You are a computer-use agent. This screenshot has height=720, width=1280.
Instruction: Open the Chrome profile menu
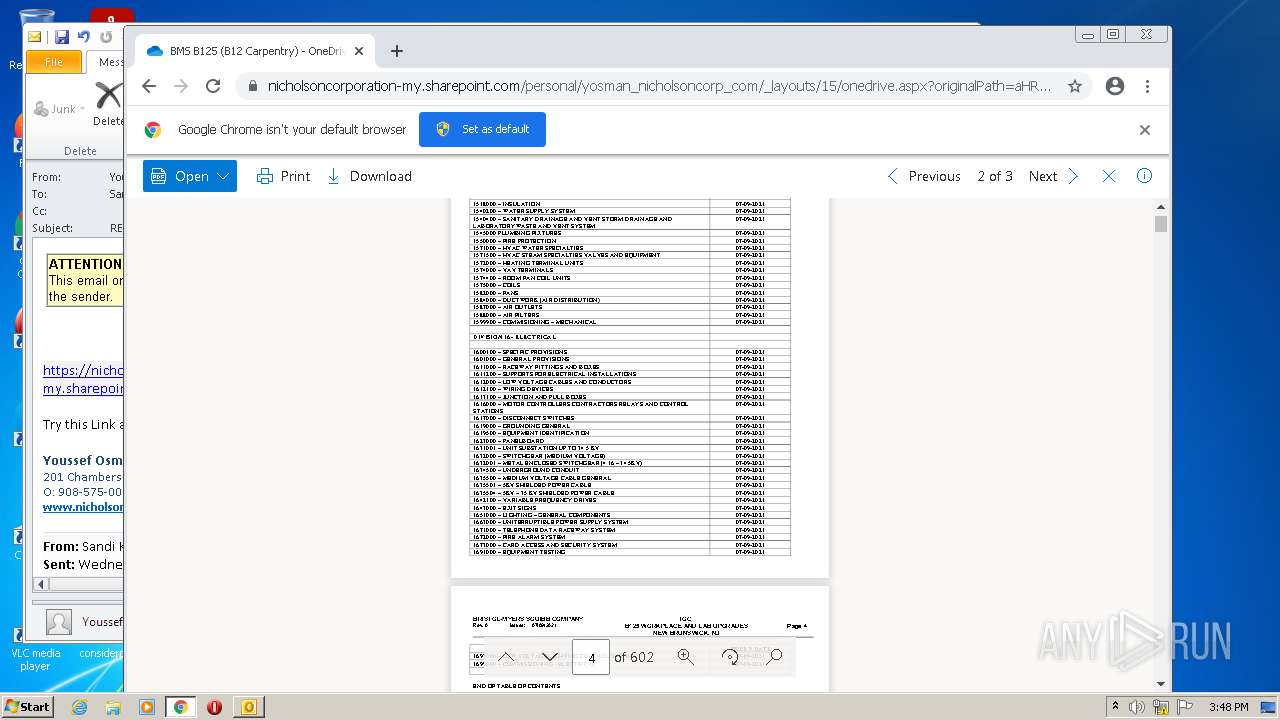(x=1115, y=86)
